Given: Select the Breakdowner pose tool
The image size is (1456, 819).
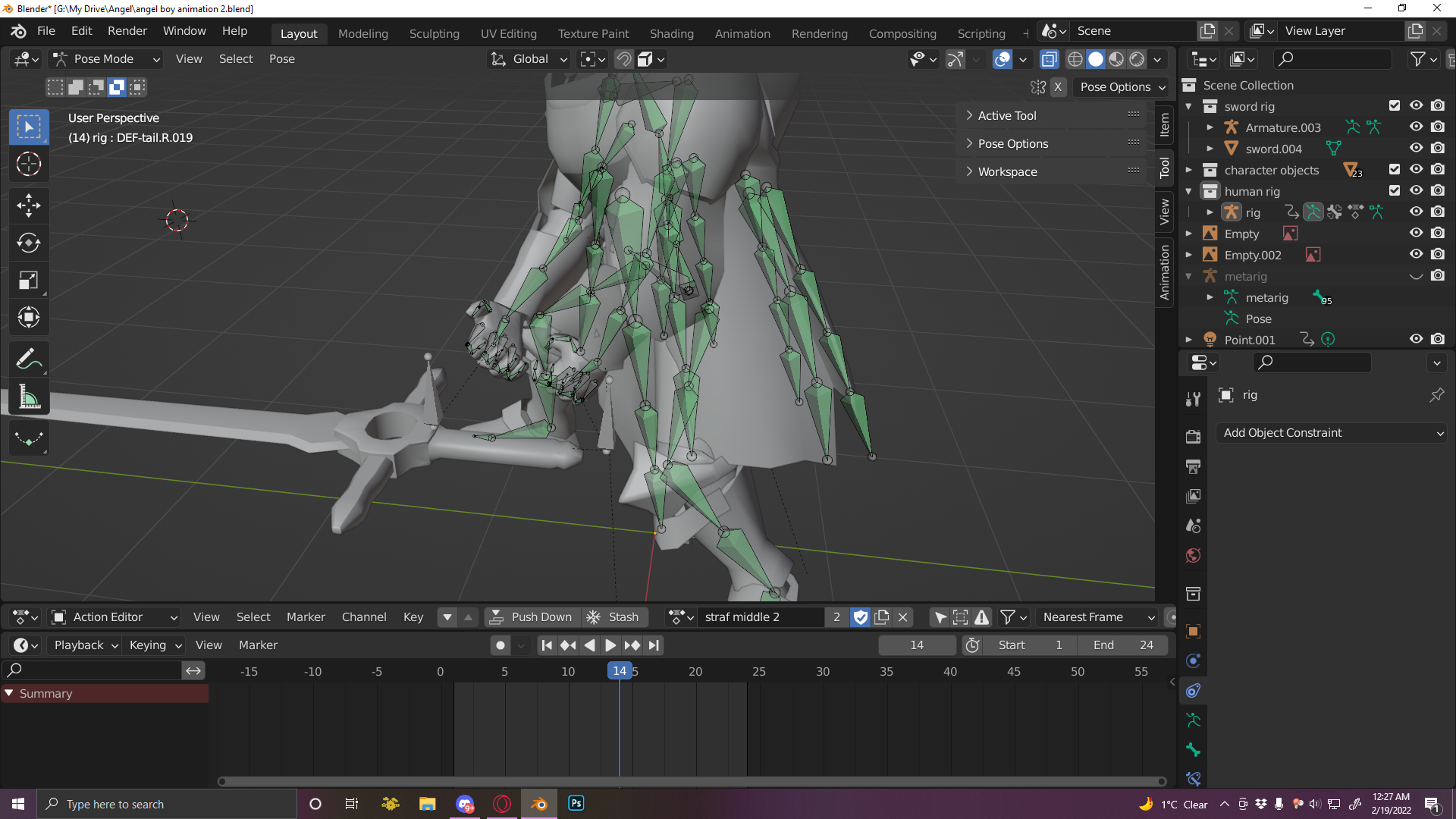Looking at the screenshot, I should (29, 438).
